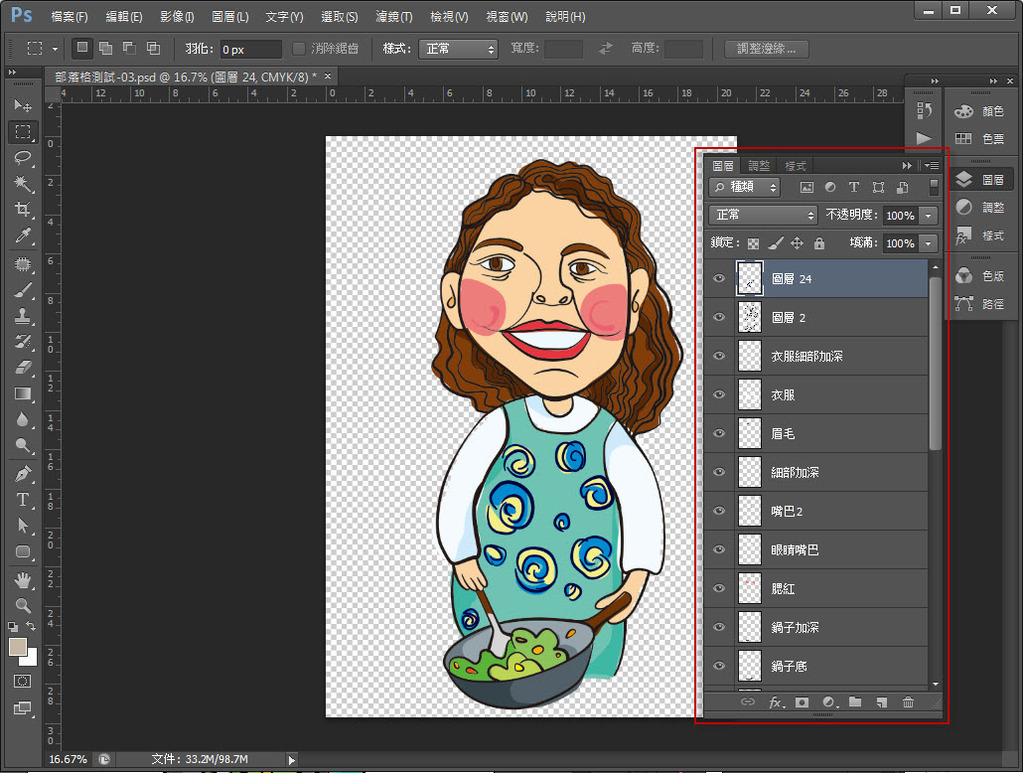Toggle visibility of 衣服 layer
Viewport: 1023px width, 773px height.
(718, 395)
